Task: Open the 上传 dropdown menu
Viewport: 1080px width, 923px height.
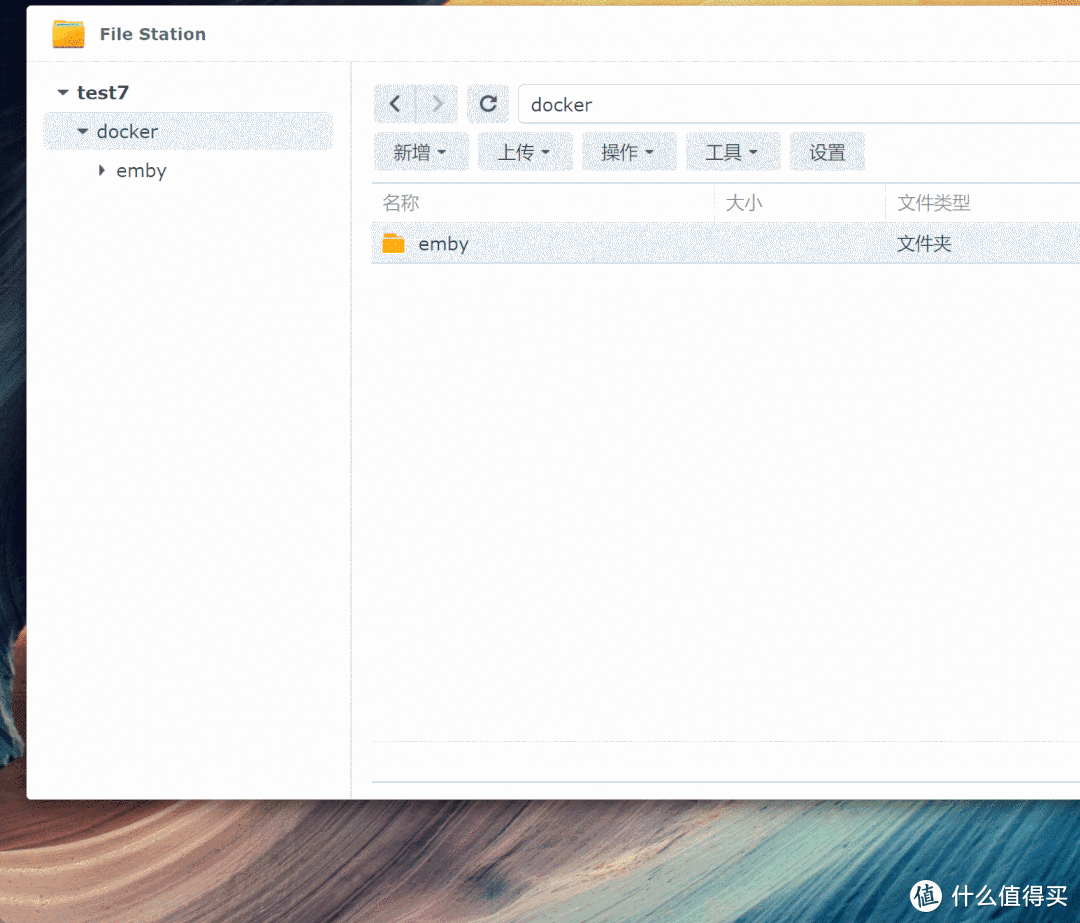Action: click(525, 152)
